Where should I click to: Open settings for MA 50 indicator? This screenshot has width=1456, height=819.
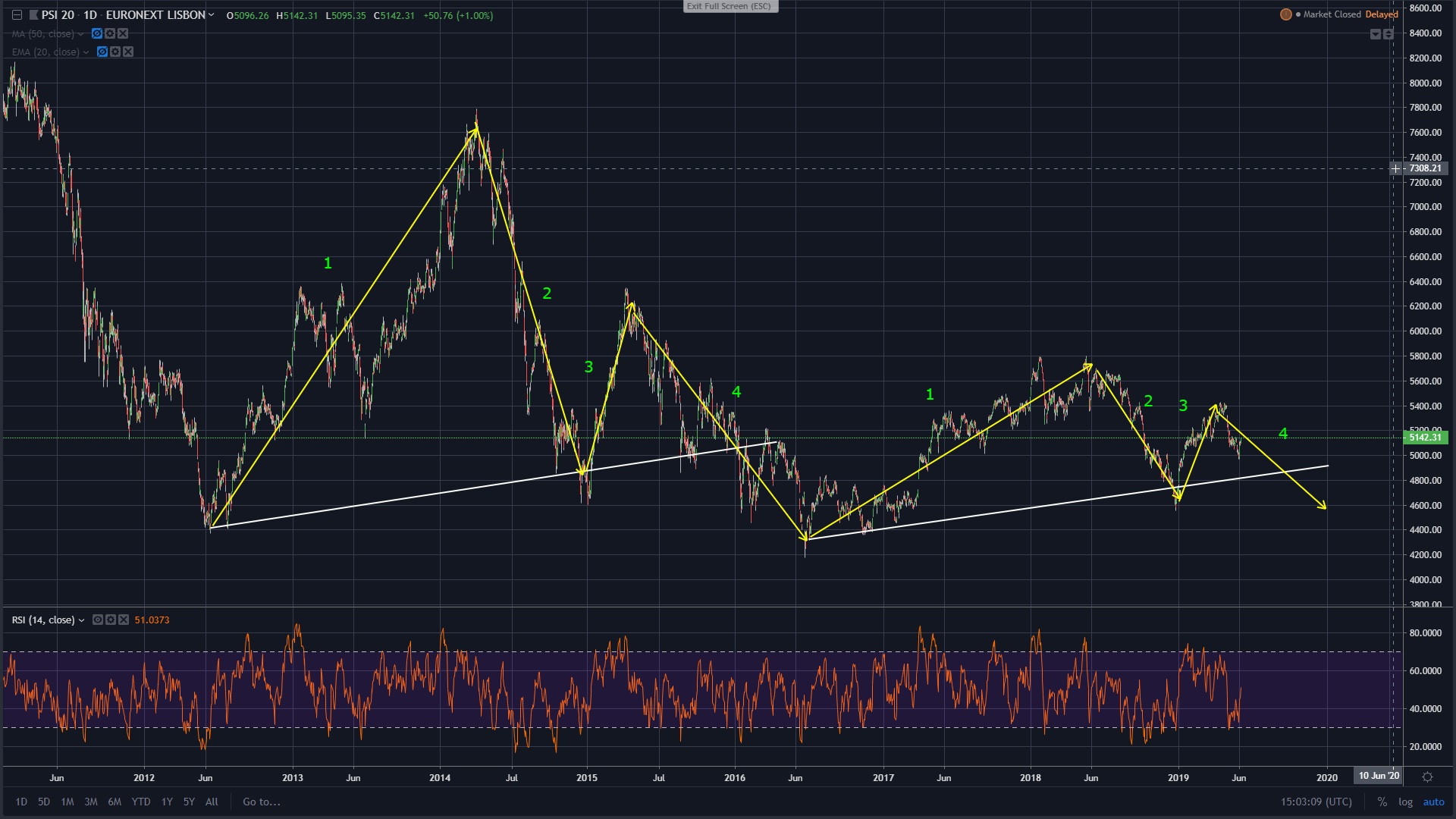pyautogui.click(x=110, y=34)
